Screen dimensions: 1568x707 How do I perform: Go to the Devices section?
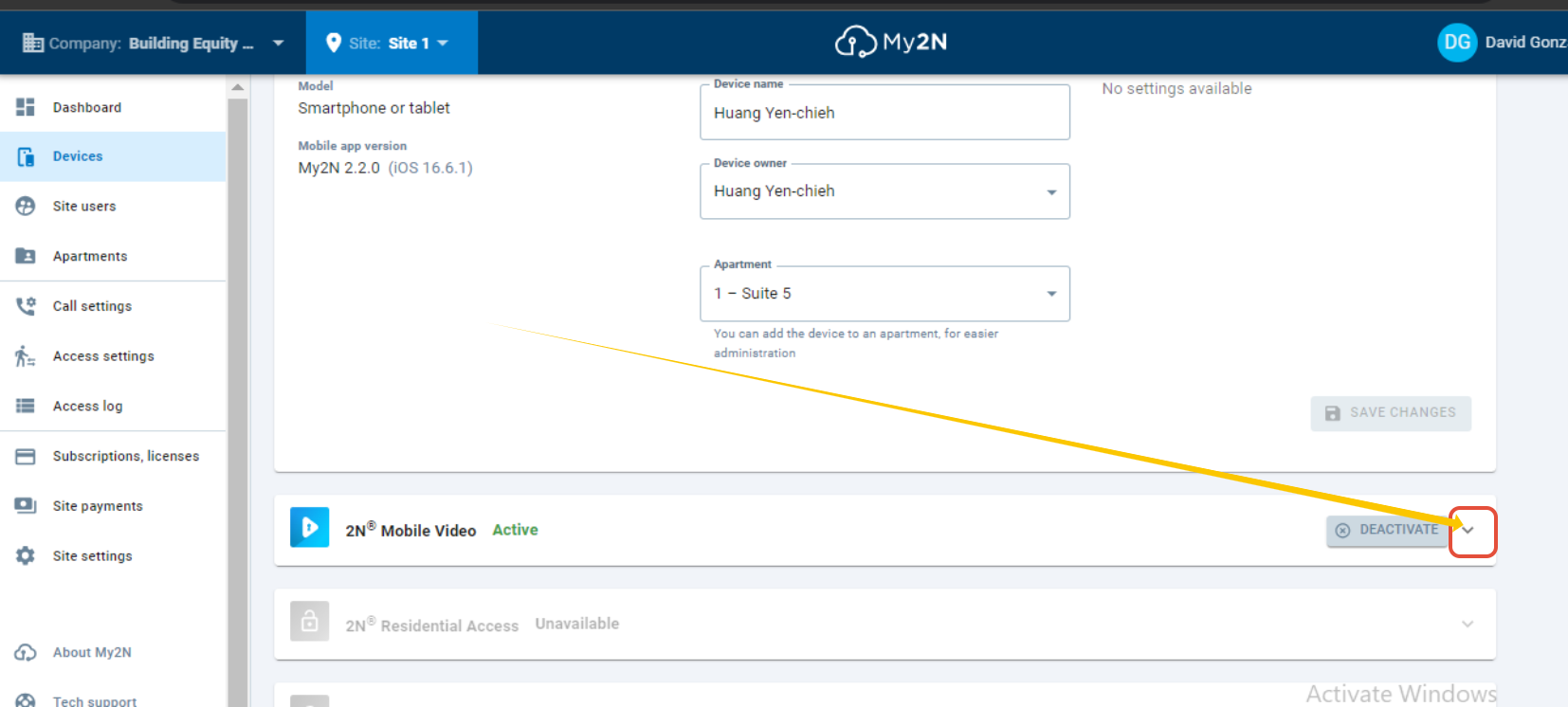tap(113, 156)
